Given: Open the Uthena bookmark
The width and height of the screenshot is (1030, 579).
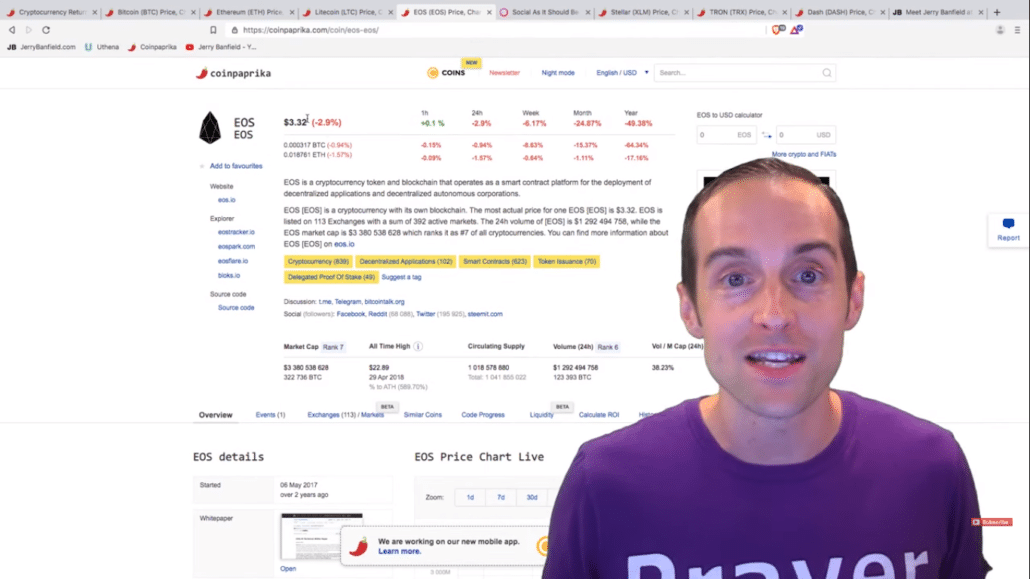Looking at the screenshot, I should click(x=102, y=47).
